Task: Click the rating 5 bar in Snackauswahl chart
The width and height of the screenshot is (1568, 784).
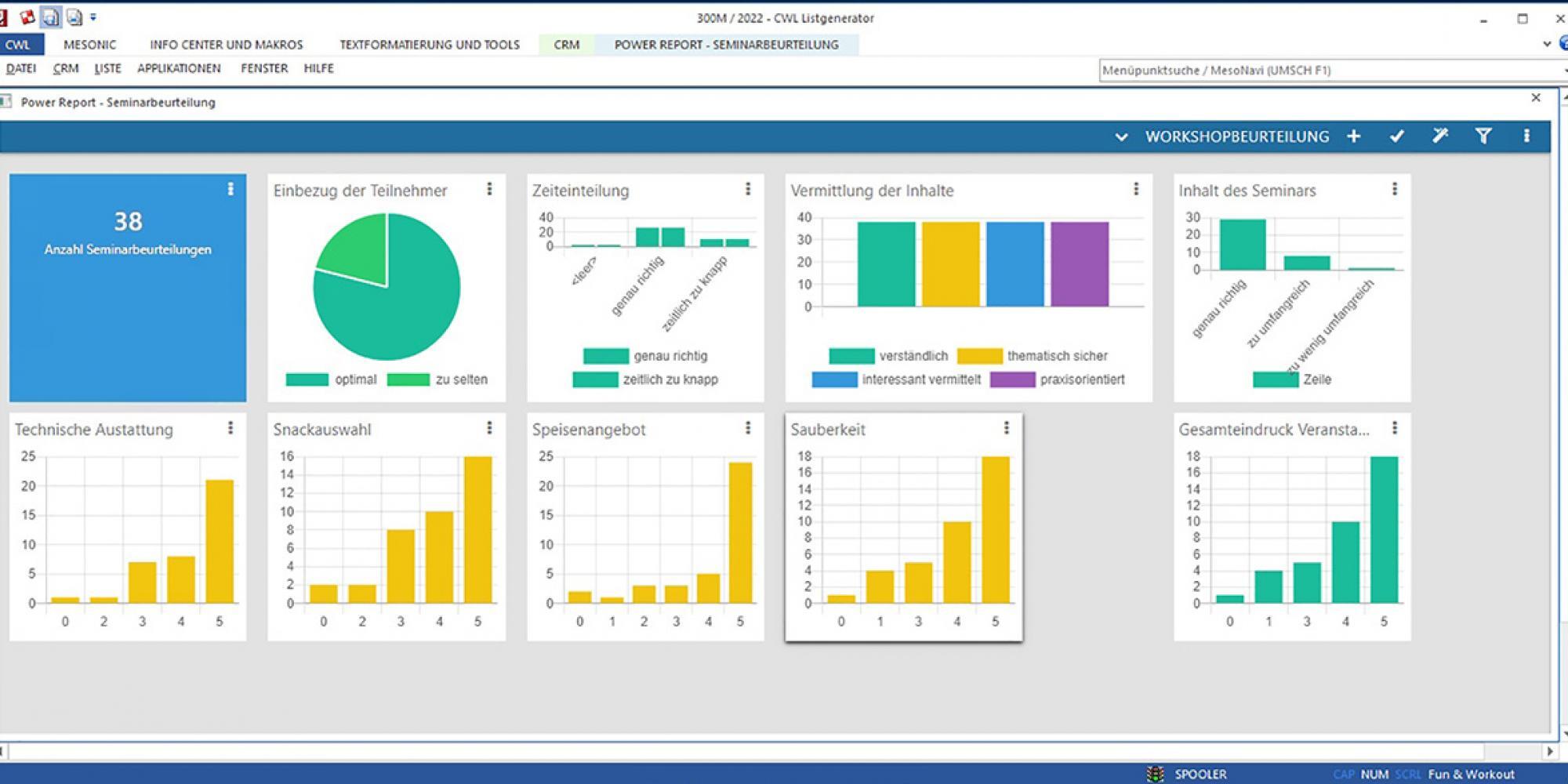Action: pos(478,529)
